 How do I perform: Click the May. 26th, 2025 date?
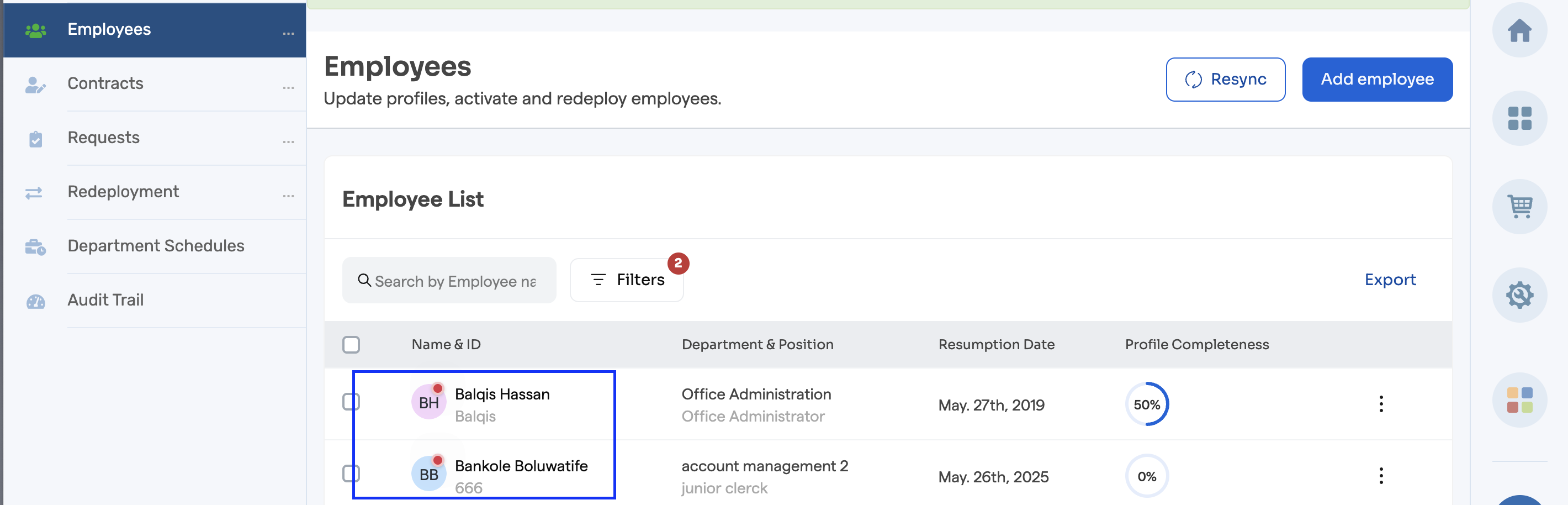click(x=993, y=477)
